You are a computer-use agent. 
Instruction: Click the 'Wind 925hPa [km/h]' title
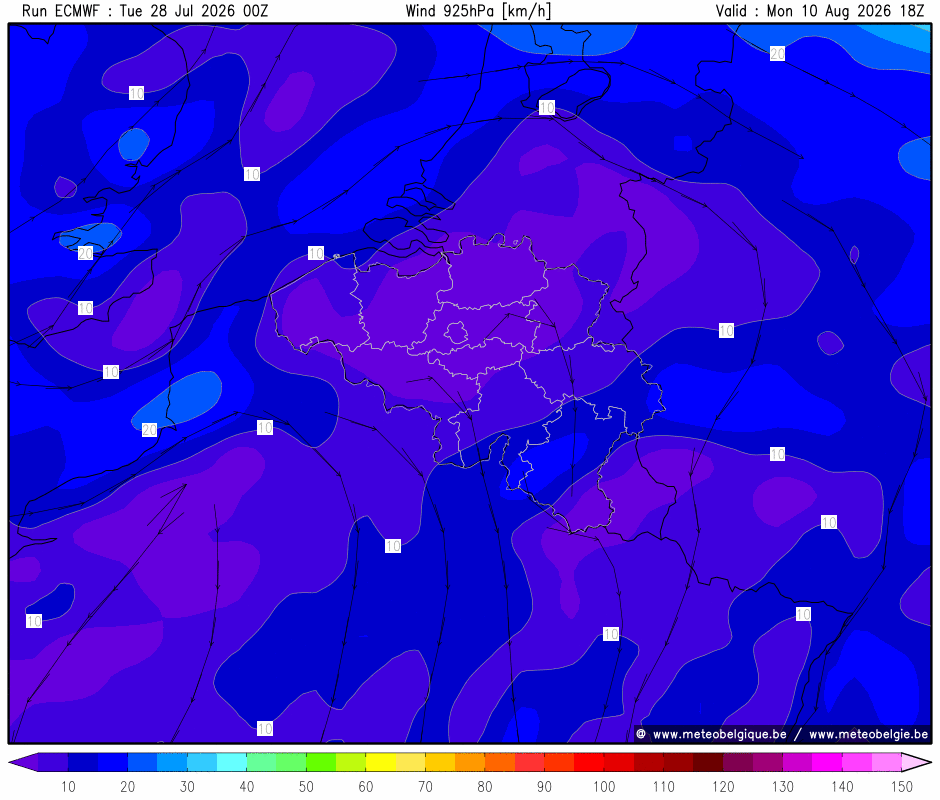pyautogui.click(x=478, y=11)
